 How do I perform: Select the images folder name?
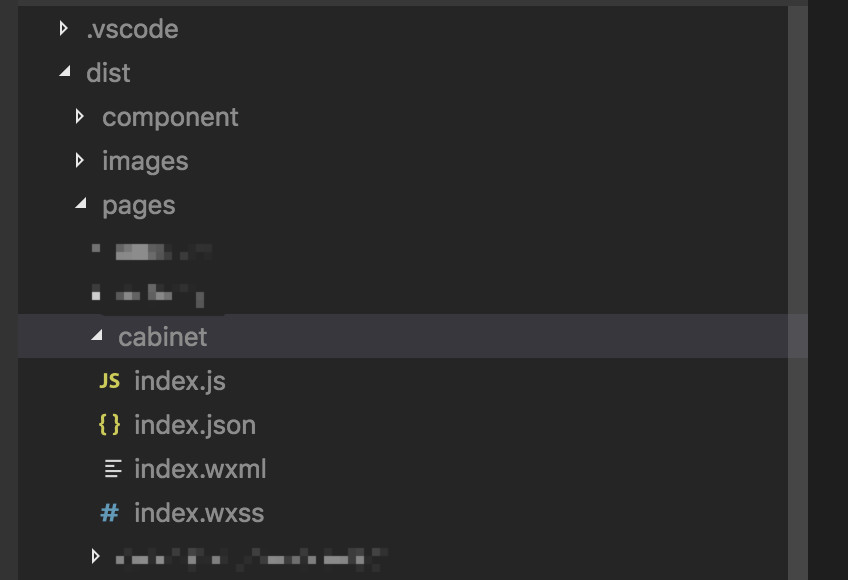[x=145, y=161]
